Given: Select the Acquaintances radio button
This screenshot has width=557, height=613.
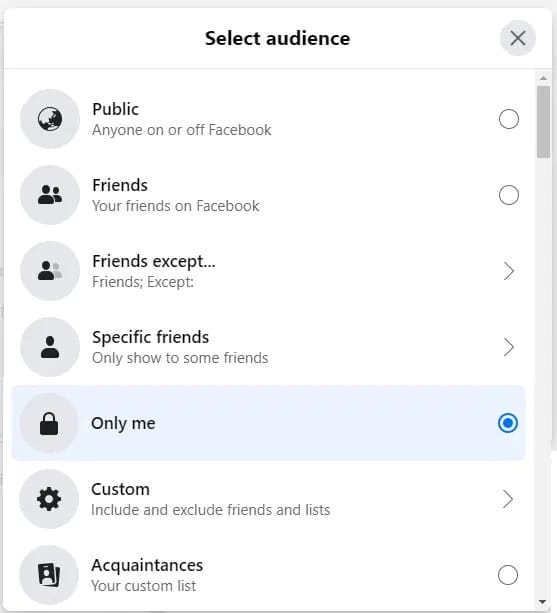Looking at the screenshot, I should (508, 575).
